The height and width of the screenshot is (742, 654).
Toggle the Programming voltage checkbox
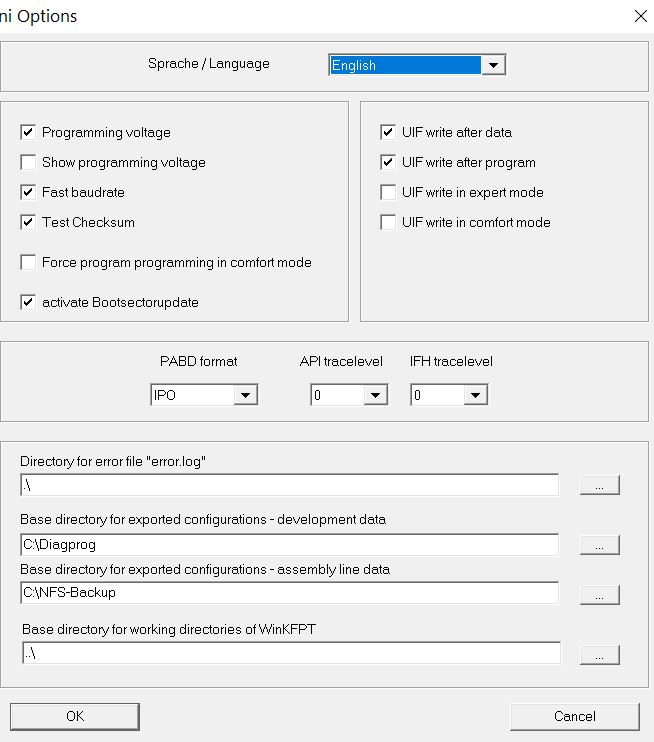(x=28, y=132)
